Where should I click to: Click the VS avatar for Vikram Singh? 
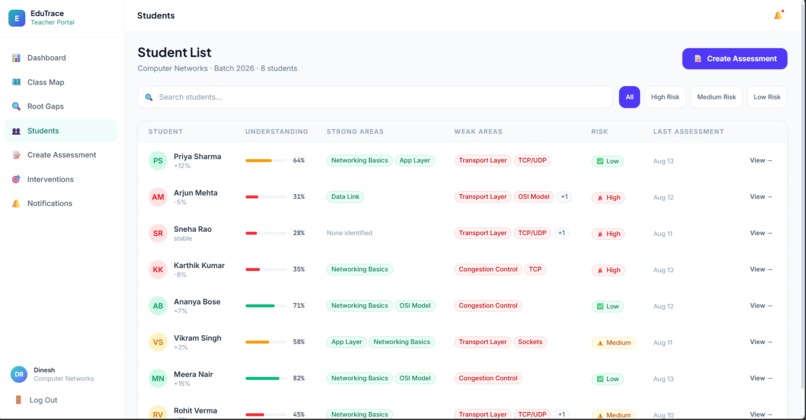pyautogui.click(x=158, y=342)
